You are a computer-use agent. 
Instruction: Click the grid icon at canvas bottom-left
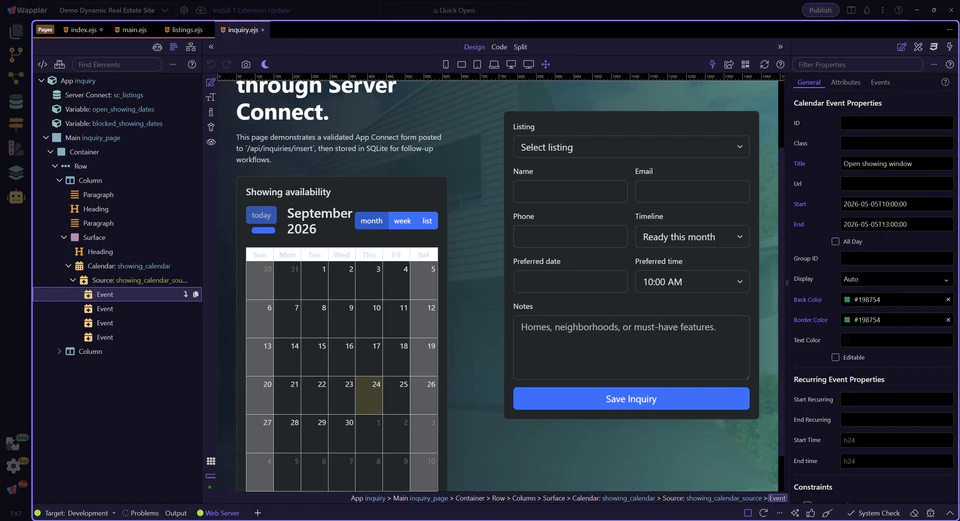(x=211, y=461)
